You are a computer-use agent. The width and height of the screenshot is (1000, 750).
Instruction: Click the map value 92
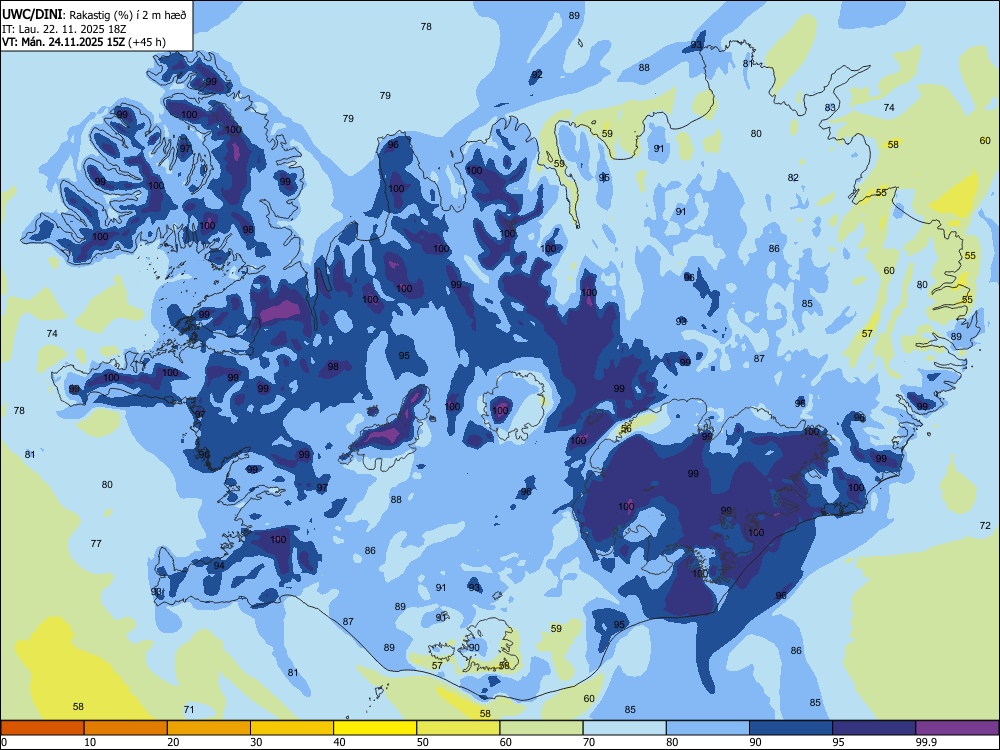click(537, 75)
